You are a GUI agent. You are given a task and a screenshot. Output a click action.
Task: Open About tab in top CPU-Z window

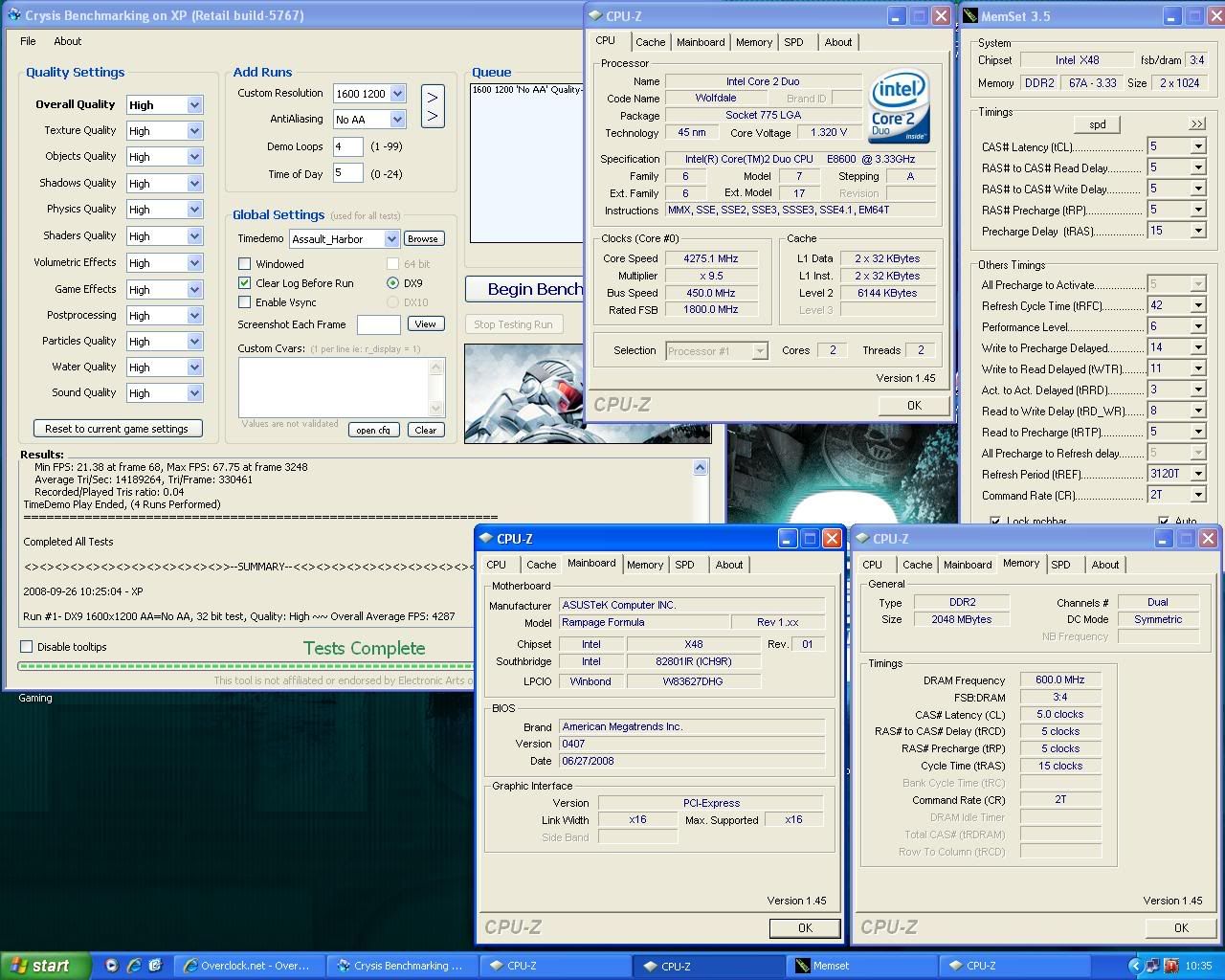[838, 42]
